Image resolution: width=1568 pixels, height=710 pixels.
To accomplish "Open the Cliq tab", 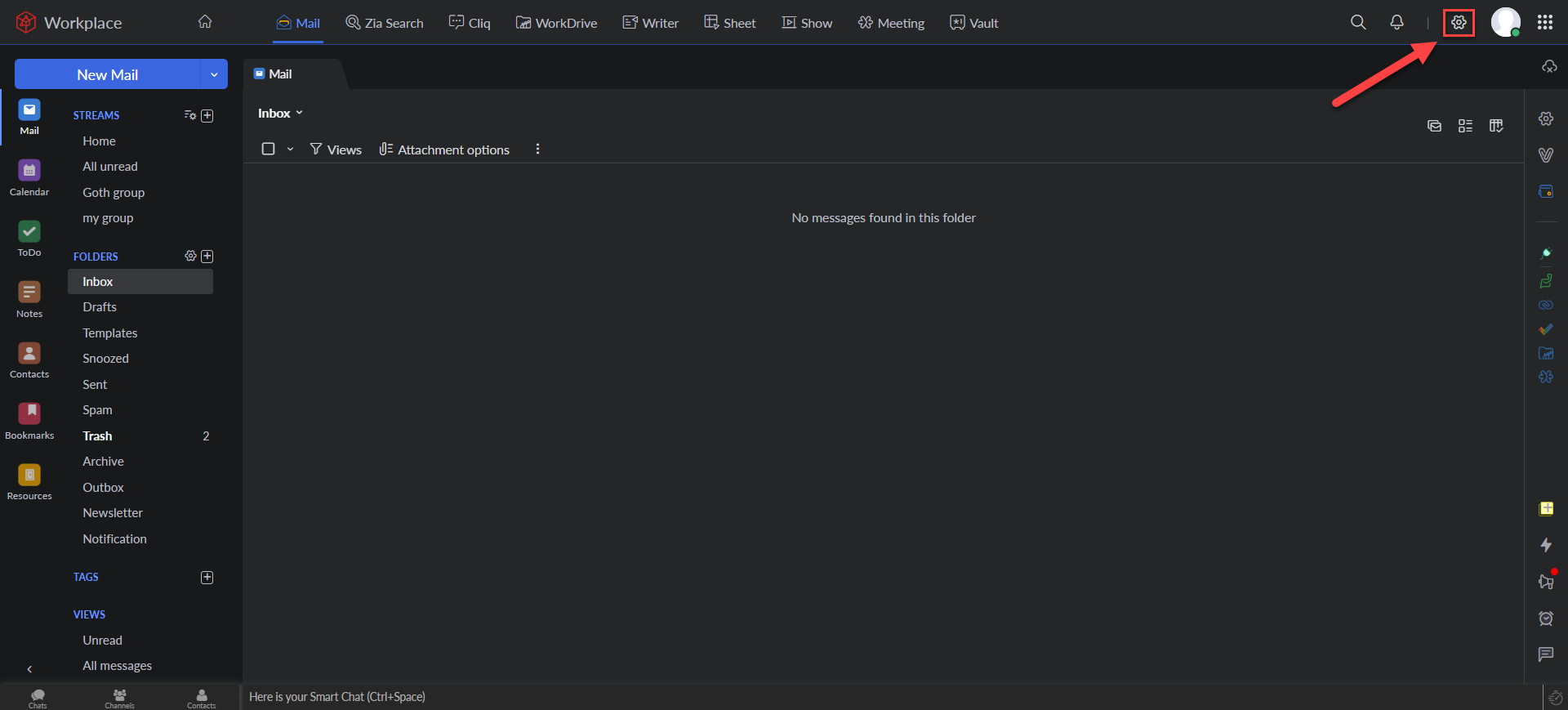I will tap(470, 23).
